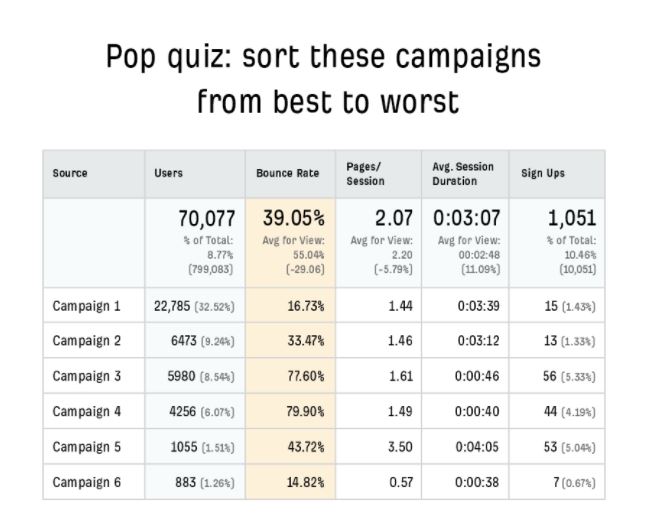Click the Pages/Session column header

(365, 173)
